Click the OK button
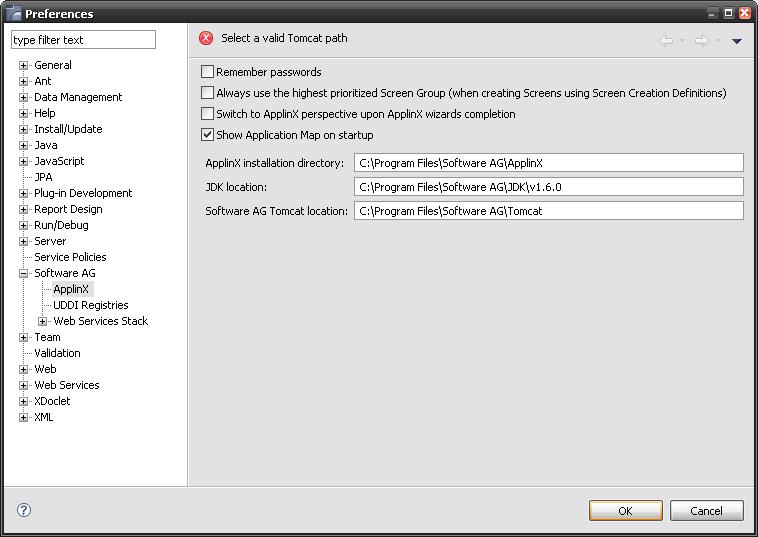Screen dimensions: 758x537 pos(626,510)
